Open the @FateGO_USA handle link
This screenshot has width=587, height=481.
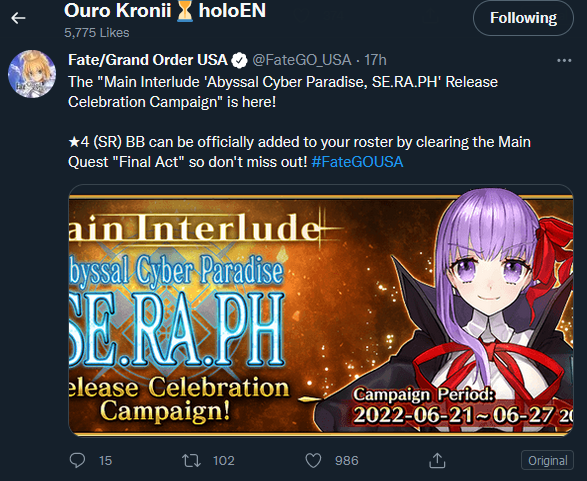[x=302, y=60]
